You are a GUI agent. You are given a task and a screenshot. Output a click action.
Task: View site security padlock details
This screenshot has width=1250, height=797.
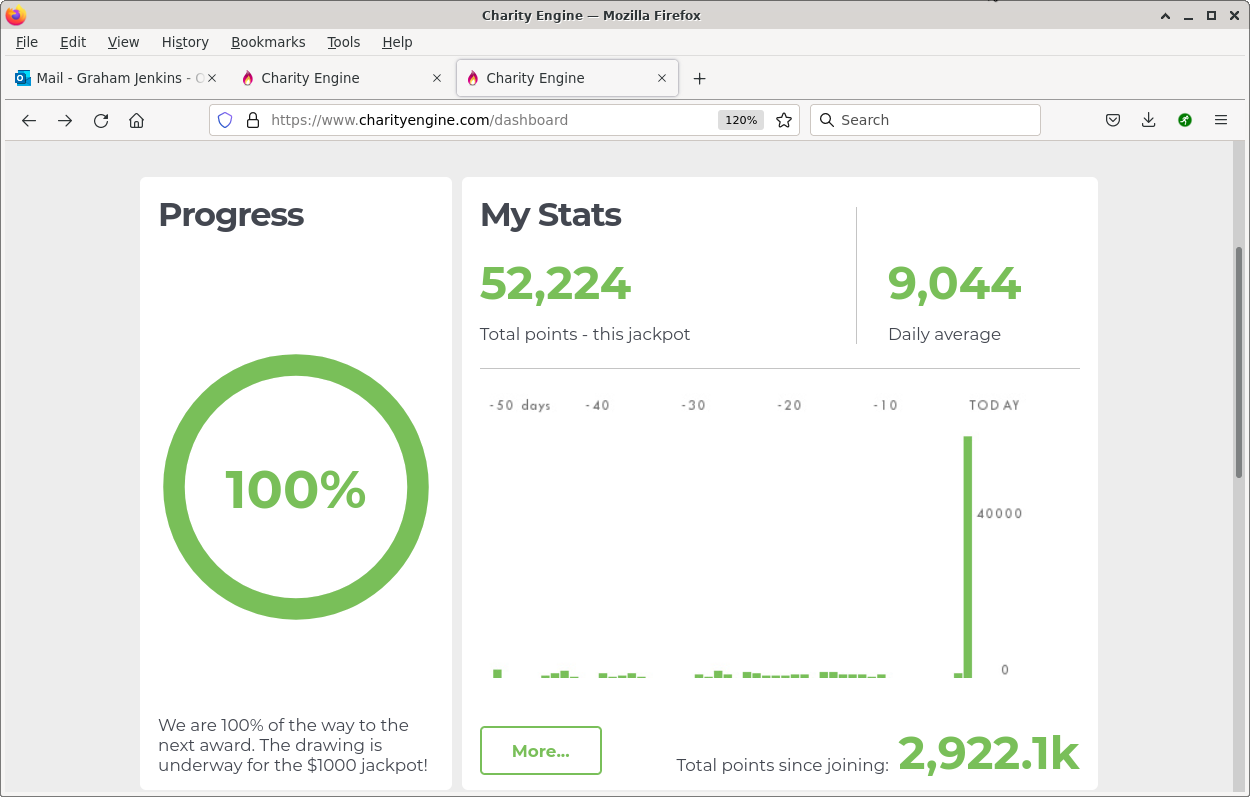[253, 120]
